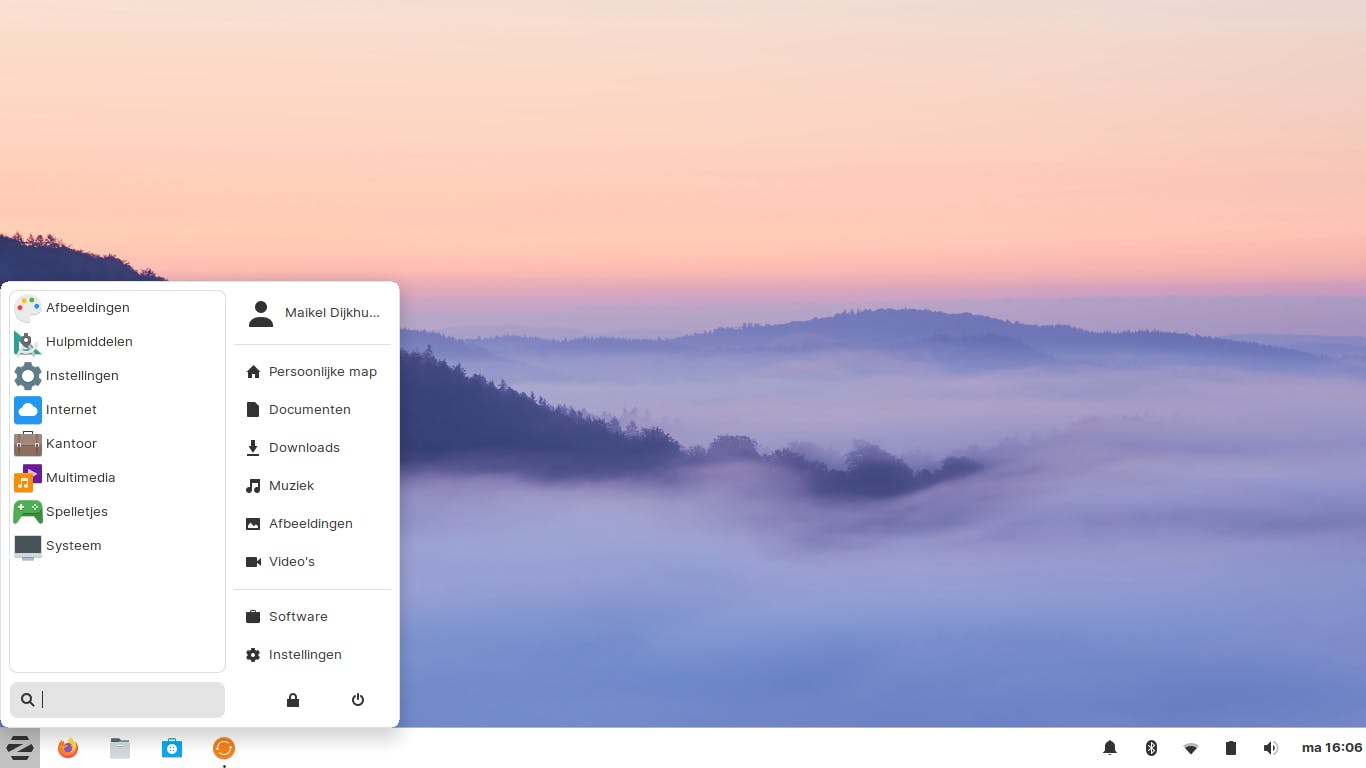Screen dimensions: 1366x768
Task: Select the Multimedia category
Action: click(x=80, y=477)
